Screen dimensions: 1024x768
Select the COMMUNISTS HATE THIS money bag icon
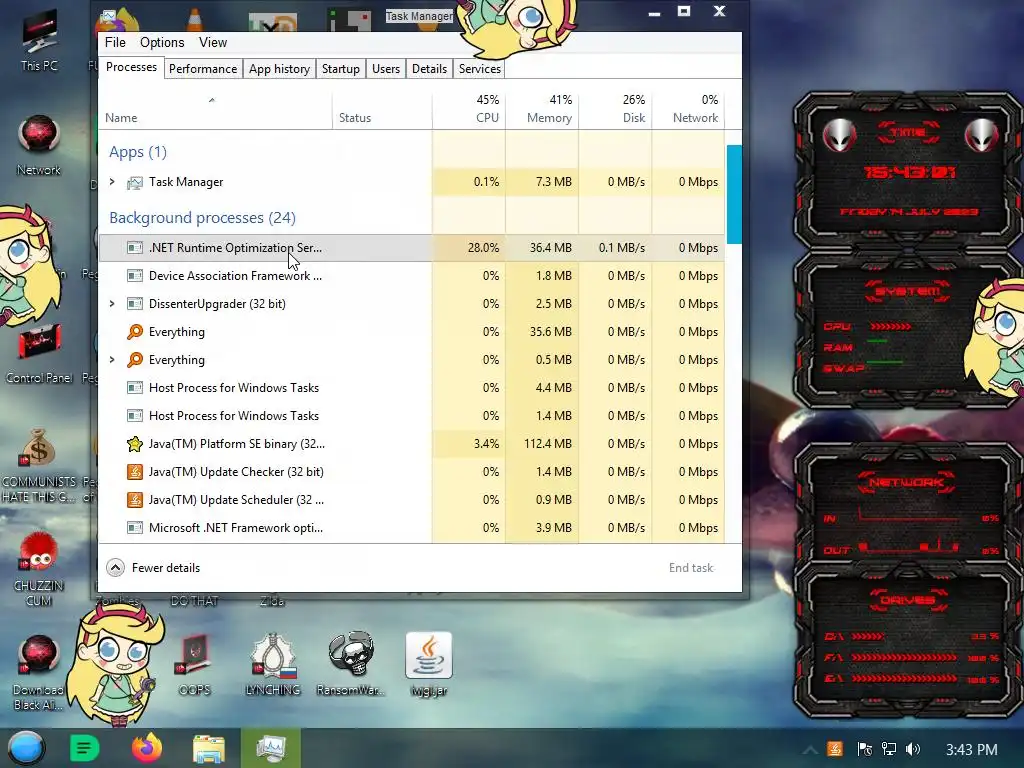click(x=39, y=465)
